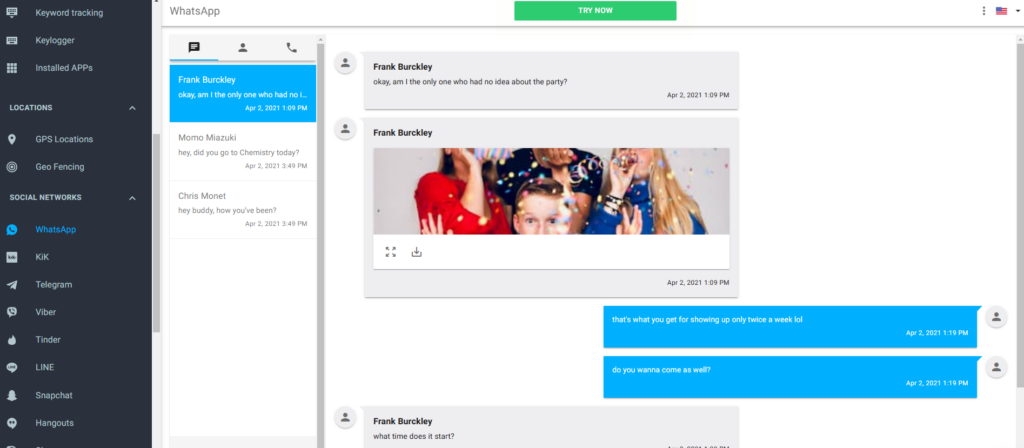The image size is (1024, 448).
Task: Click avatar next to 'twice a week lol' message
Action: point(996,317)
